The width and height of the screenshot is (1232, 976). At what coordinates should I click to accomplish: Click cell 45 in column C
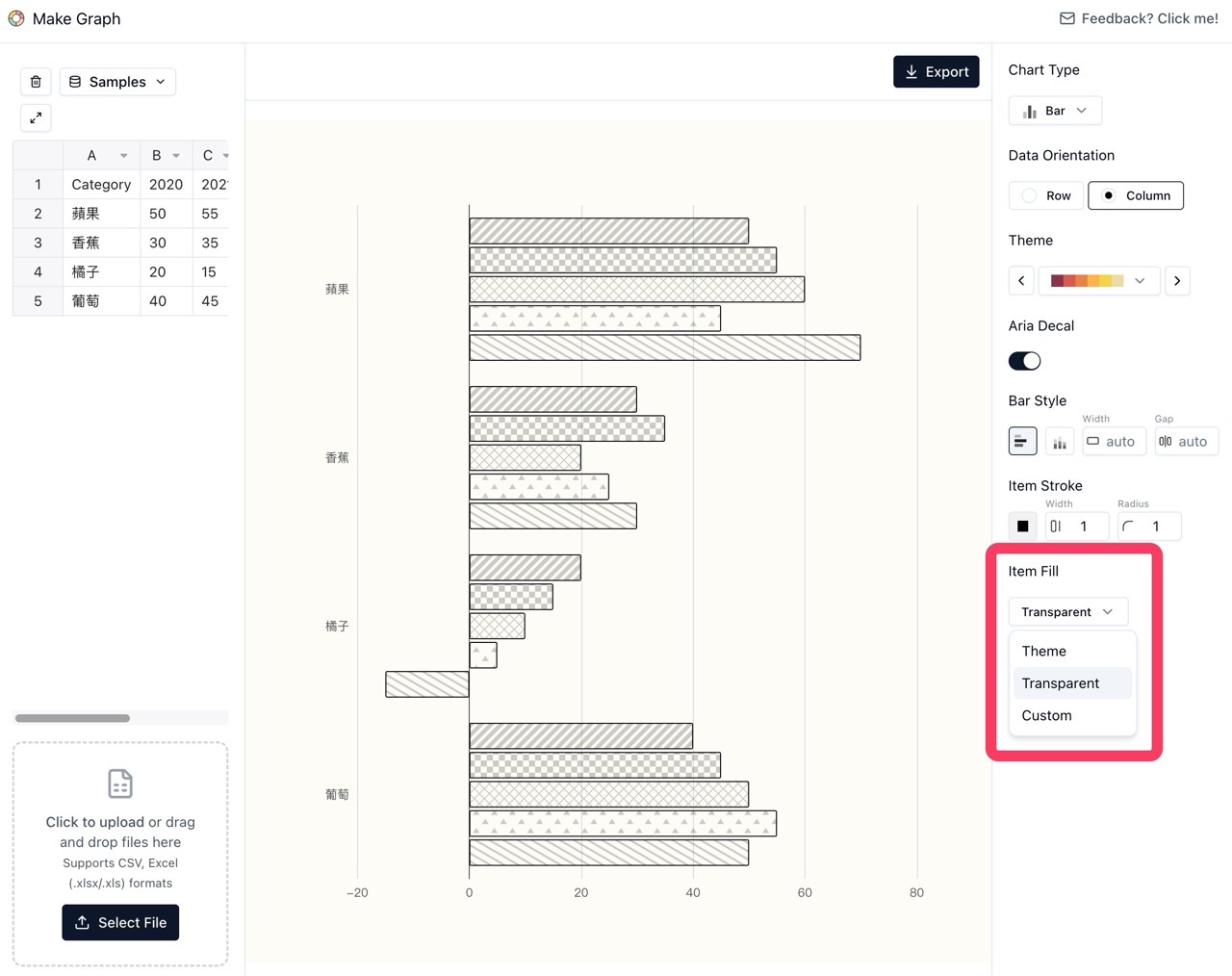click(x=211, y=301)
